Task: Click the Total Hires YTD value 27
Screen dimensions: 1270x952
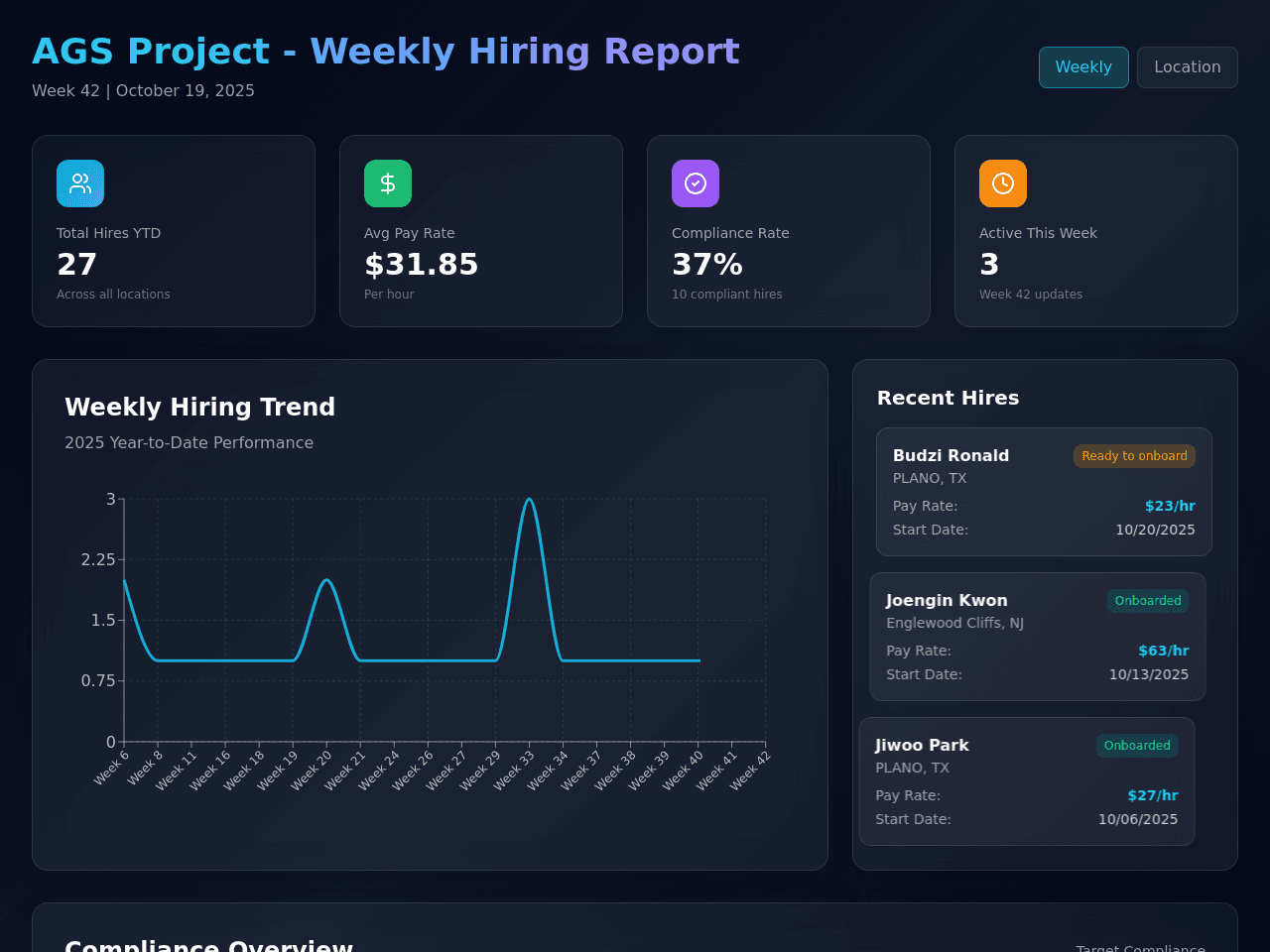Action: (x=76, y=265)
